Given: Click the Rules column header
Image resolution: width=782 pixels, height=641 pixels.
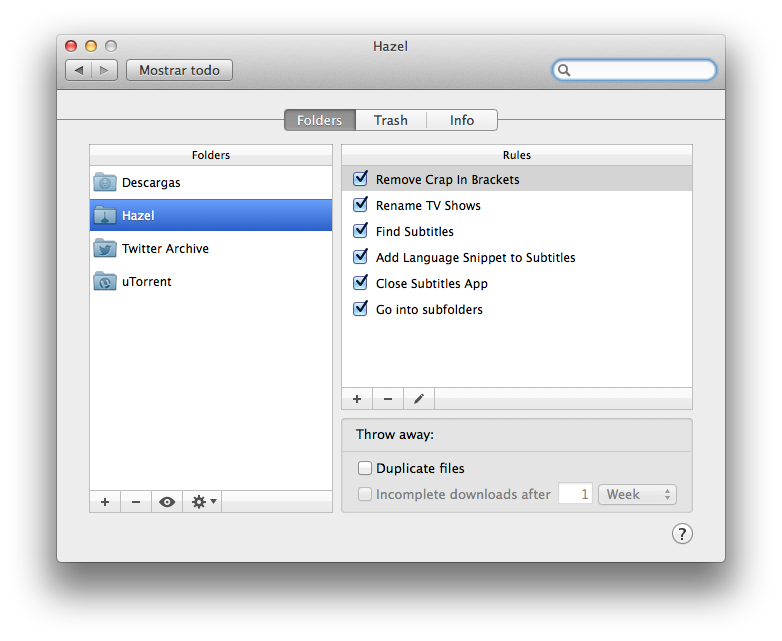Looking at the screenshot, I should [517, 155].
